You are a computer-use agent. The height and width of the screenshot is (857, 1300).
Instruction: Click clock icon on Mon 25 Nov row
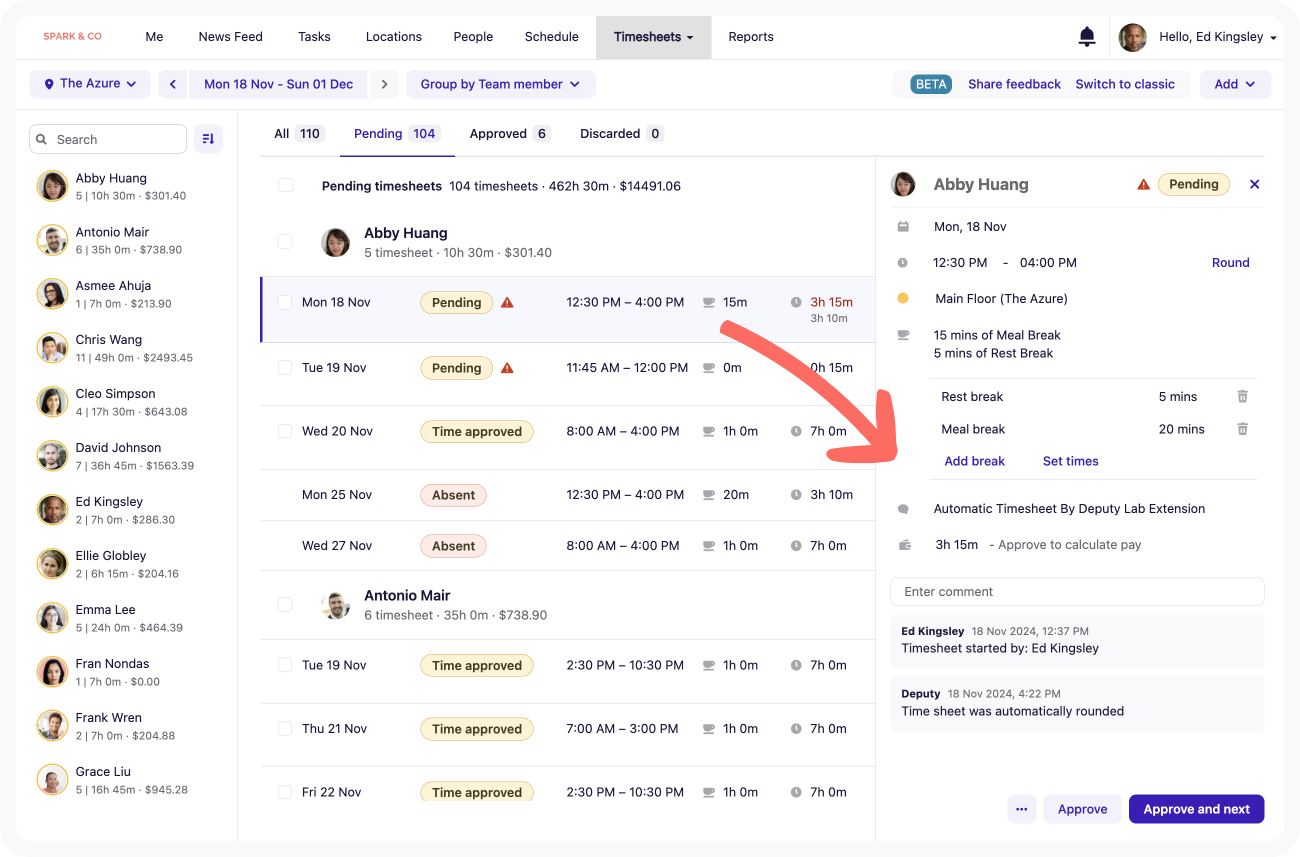tap(796, 495)
